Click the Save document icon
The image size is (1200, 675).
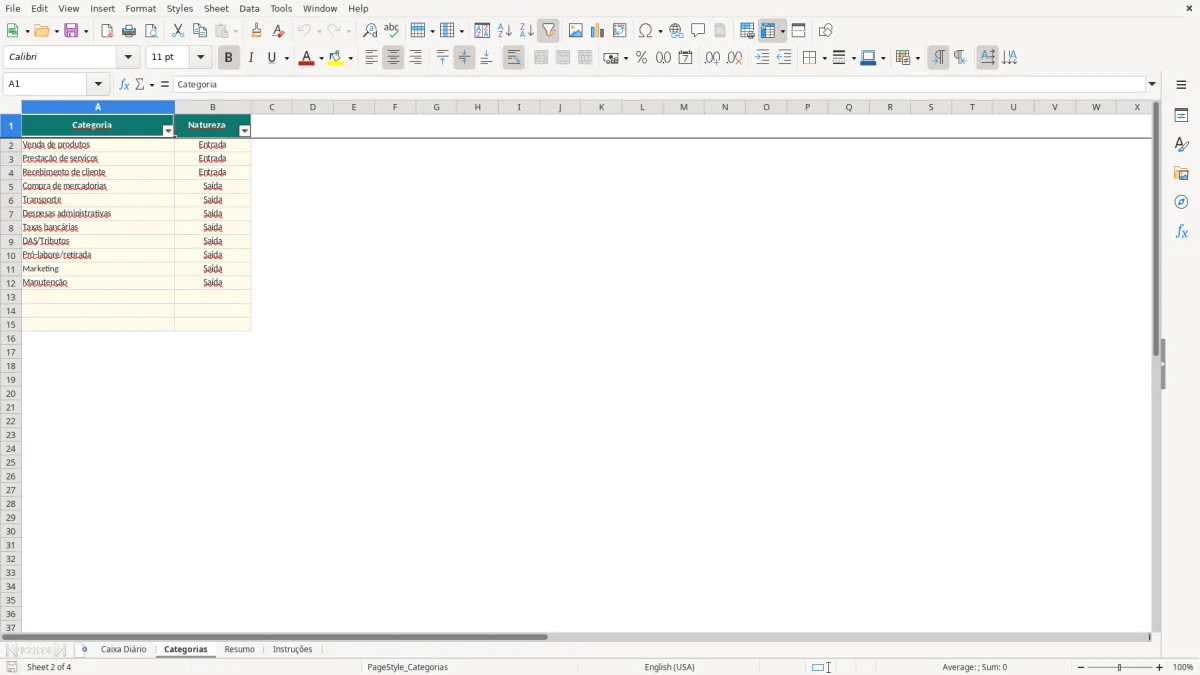click(71, 31)
